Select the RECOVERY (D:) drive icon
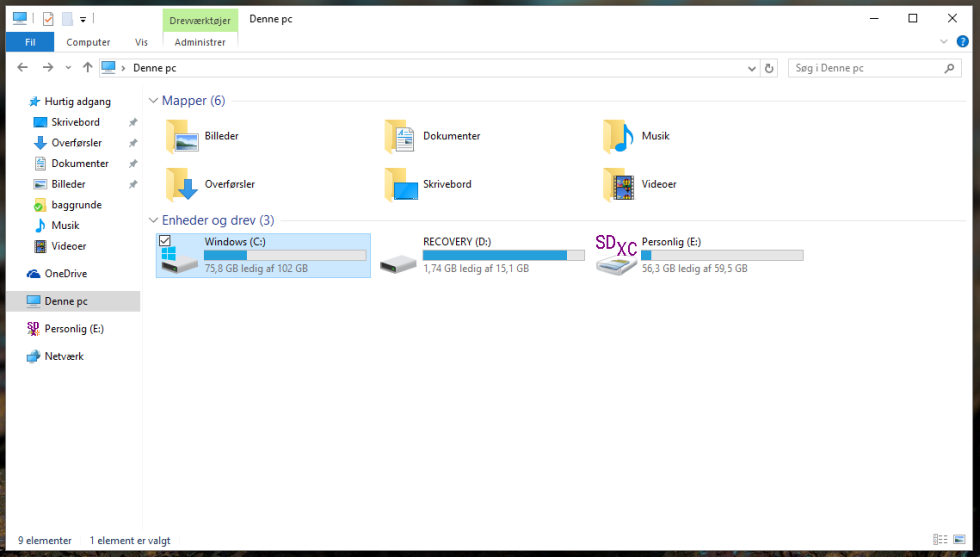This screenshot has width=980, height=557. pyautogui.click(x=398, y=263)
